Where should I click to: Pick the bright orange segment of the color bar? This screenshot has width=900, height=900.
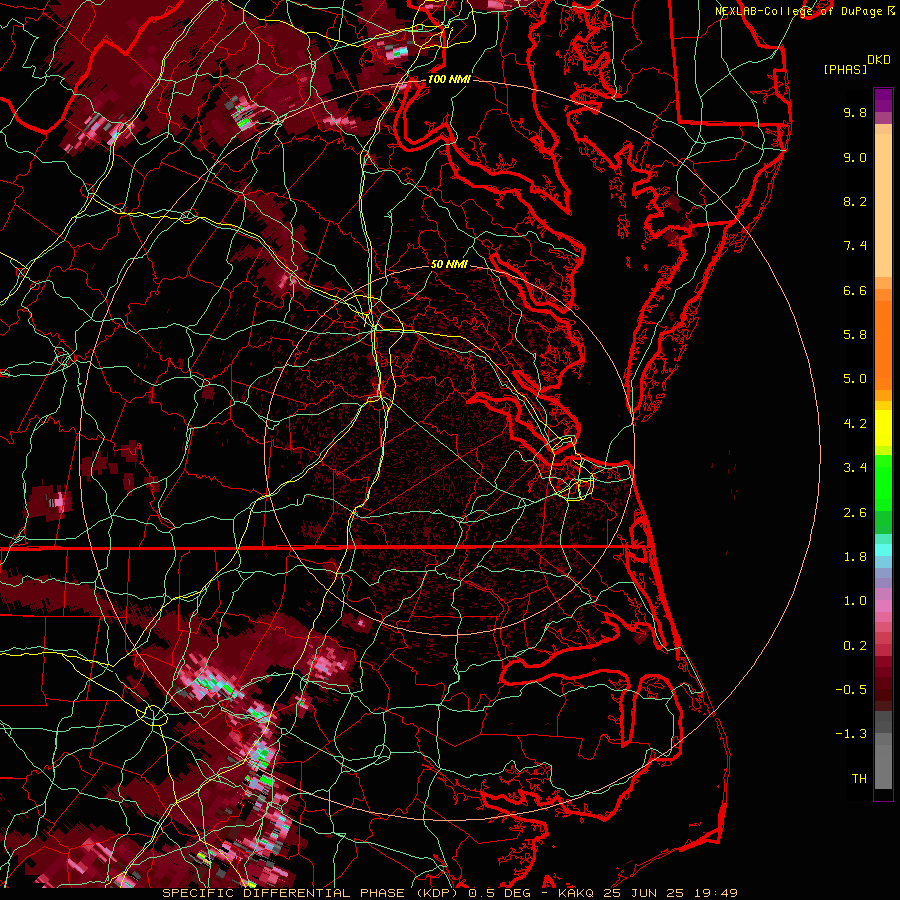click(883, 344)
